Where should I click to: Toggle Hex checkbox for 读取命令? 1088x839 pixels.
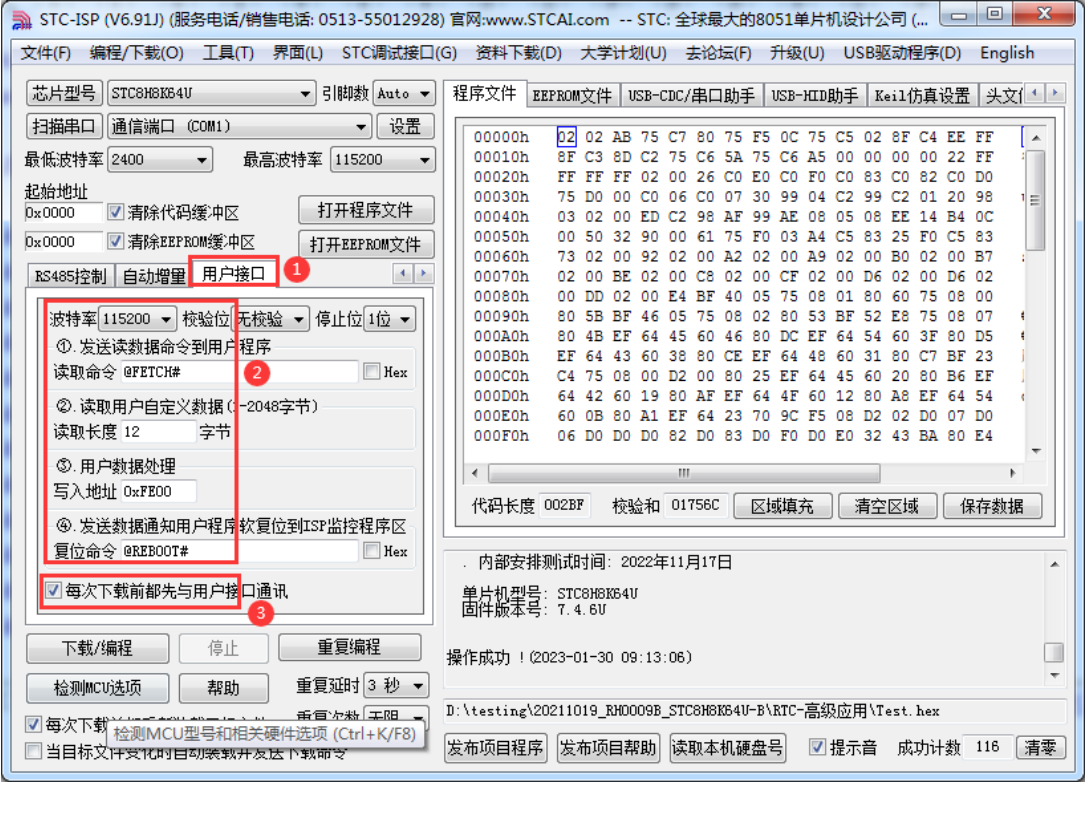pyautogui.click(x=372, y=371)
